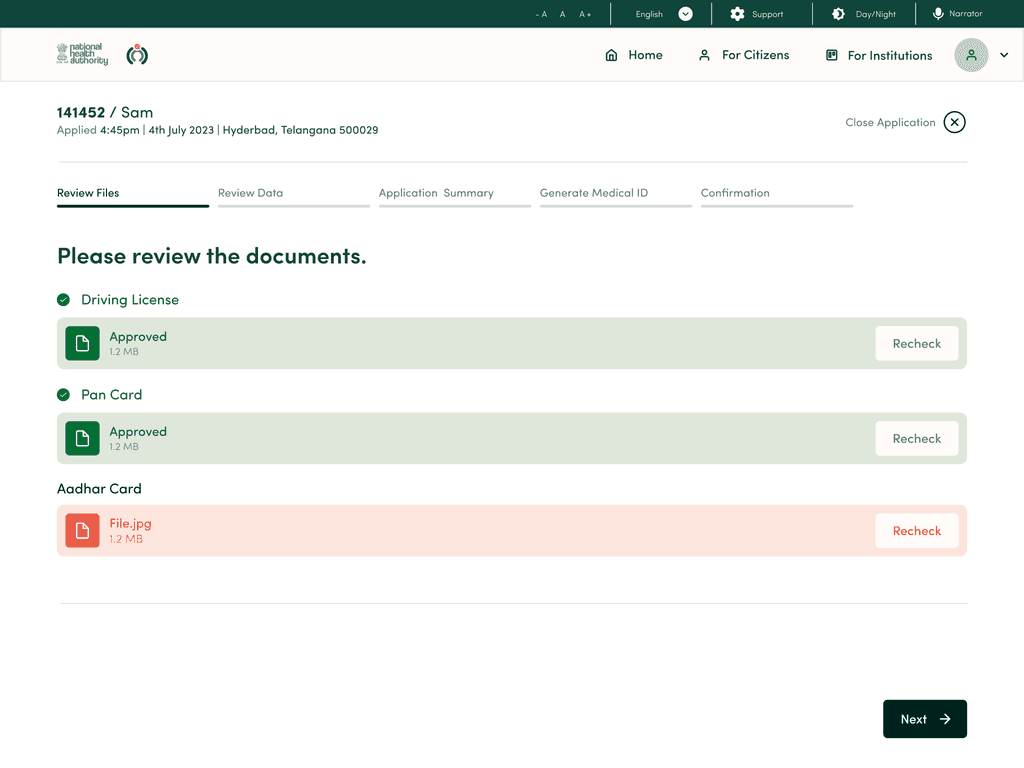This screenshot has height=768, width=1024.
Task: Expand the profile menu chevron
Action: (1004, 55)
